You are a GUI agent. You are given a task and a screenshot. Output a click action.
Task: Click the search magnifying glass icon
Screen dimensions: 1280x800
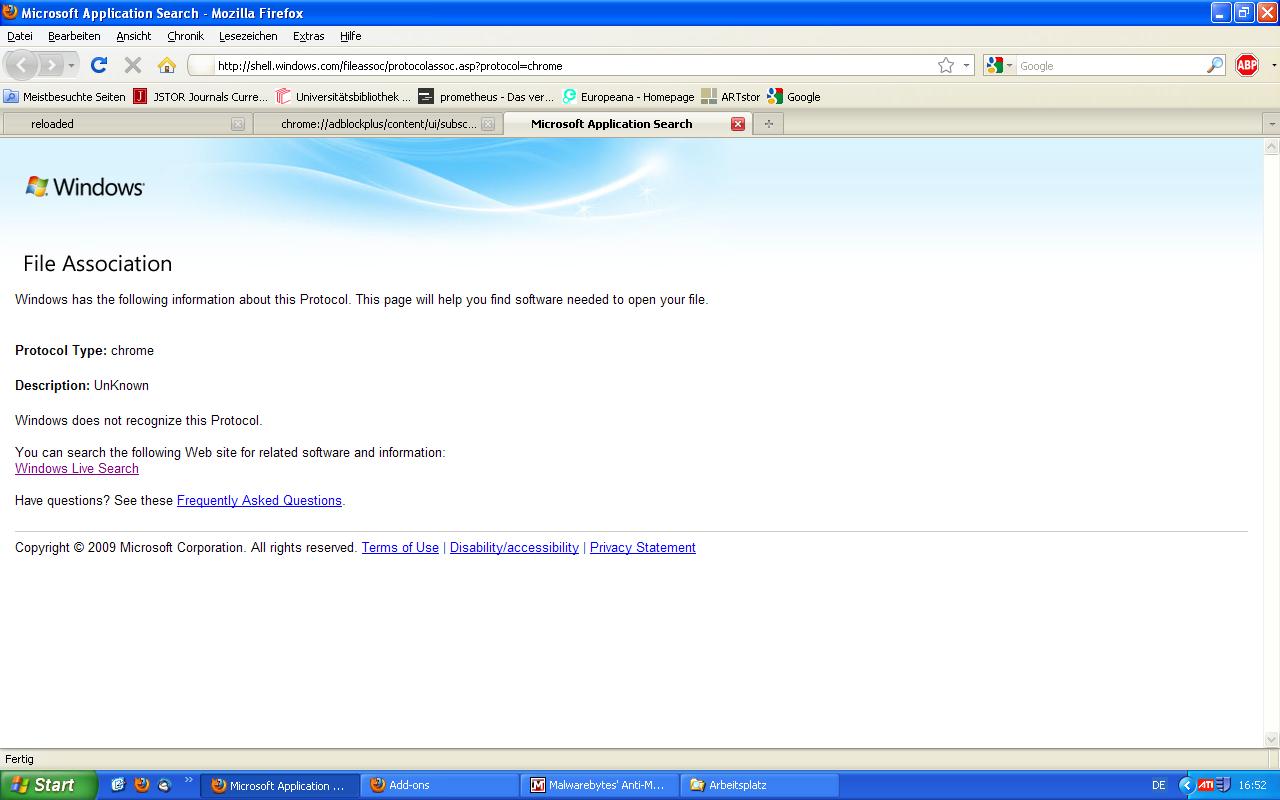1215,65
